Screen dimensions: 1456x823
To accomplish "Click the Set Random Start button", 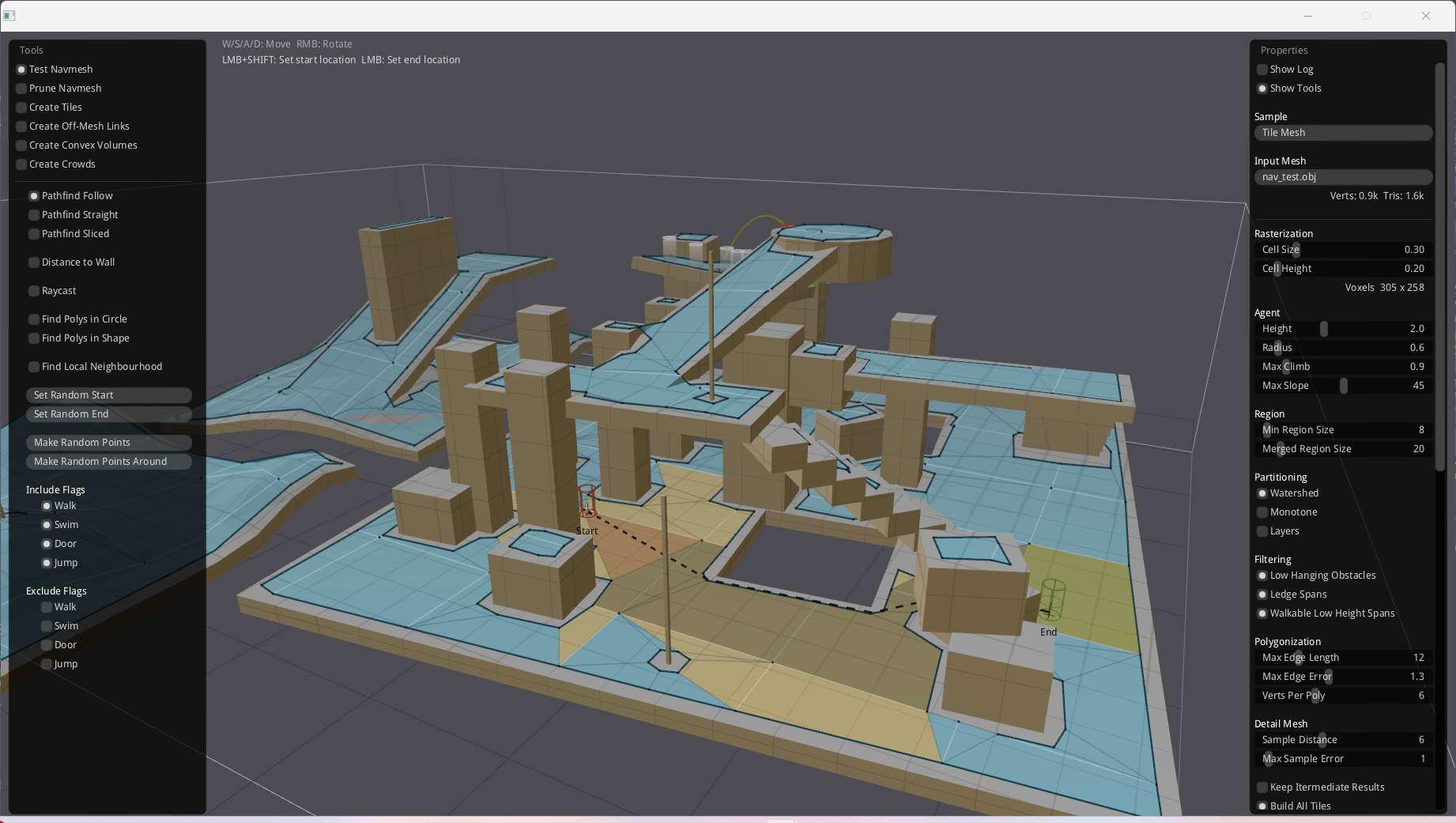I will [109, 395].
